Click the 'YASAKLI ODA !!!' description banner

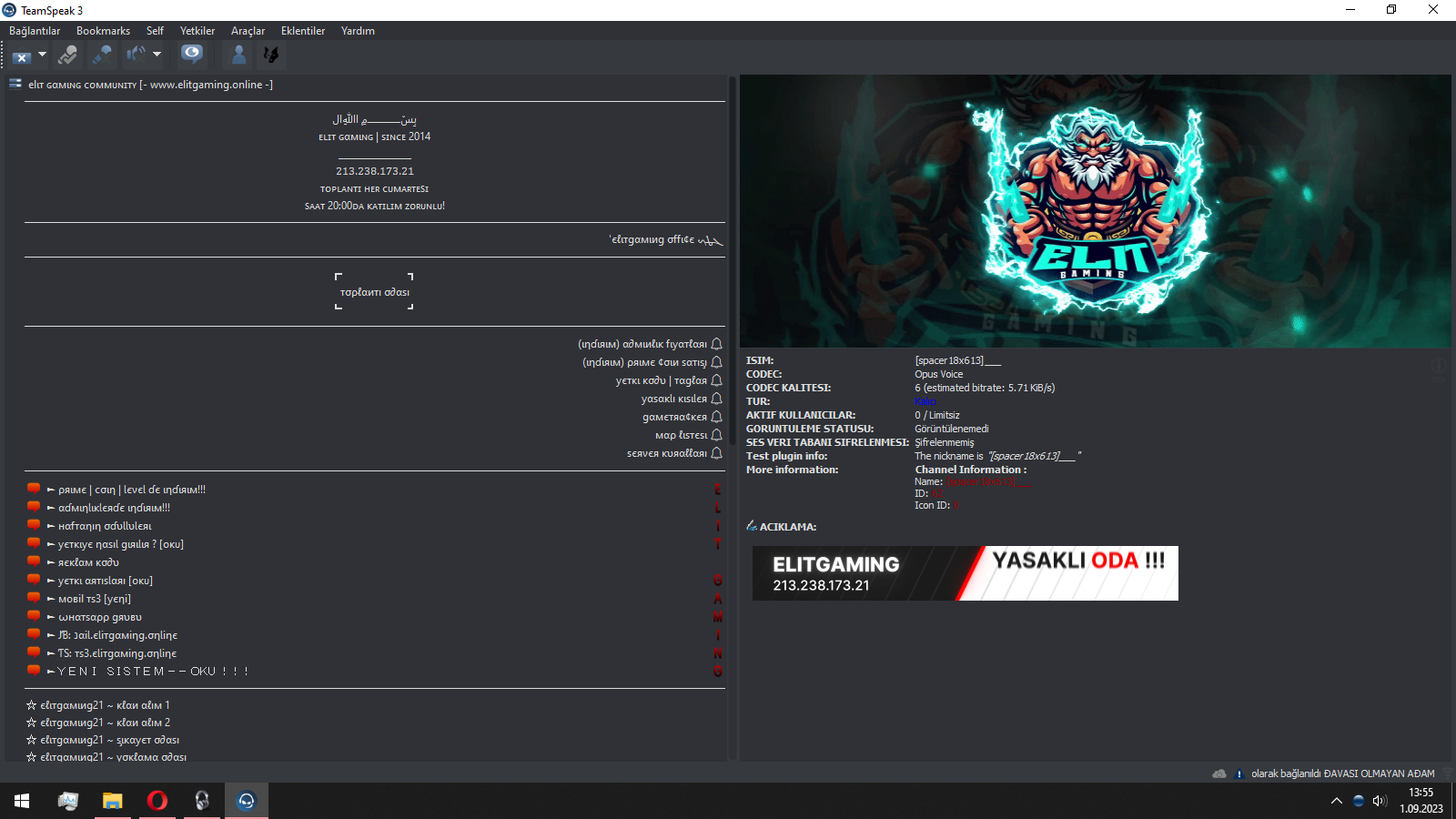point(966,573)
